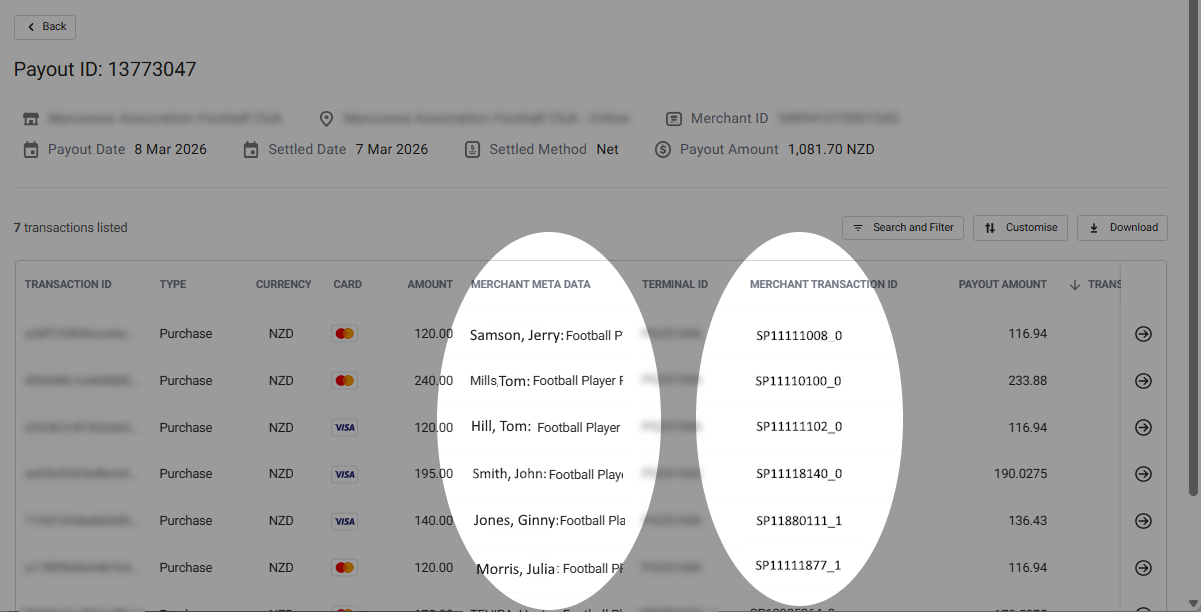Open details arrow for 136.43 Jones row
1201x612 pixels.
coord(1143,521)
